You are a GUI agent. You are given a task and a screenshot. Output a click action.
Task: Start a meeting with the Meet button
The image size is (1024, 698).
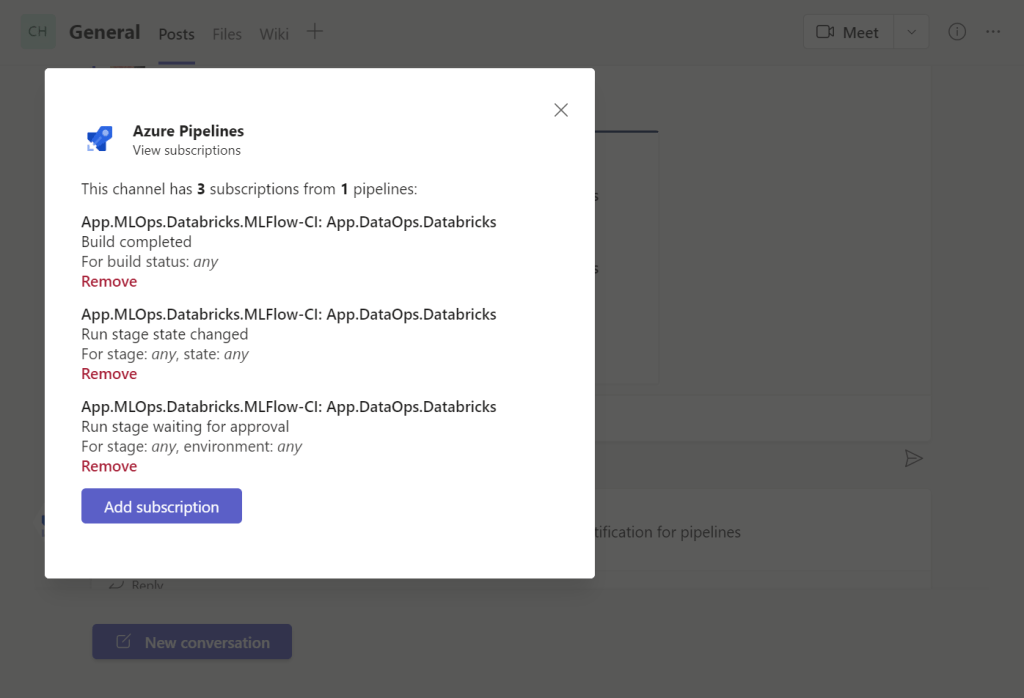tap(847, 32)
